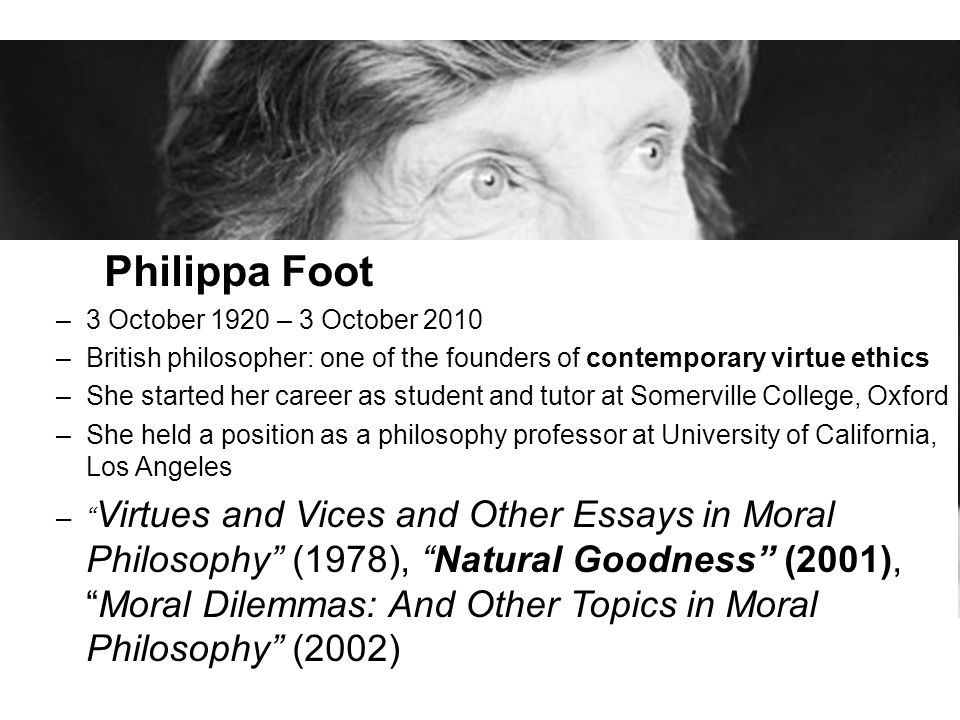
Task: Click the bold 'contemporary virtue ethics' text
Action: pos(758,358)
